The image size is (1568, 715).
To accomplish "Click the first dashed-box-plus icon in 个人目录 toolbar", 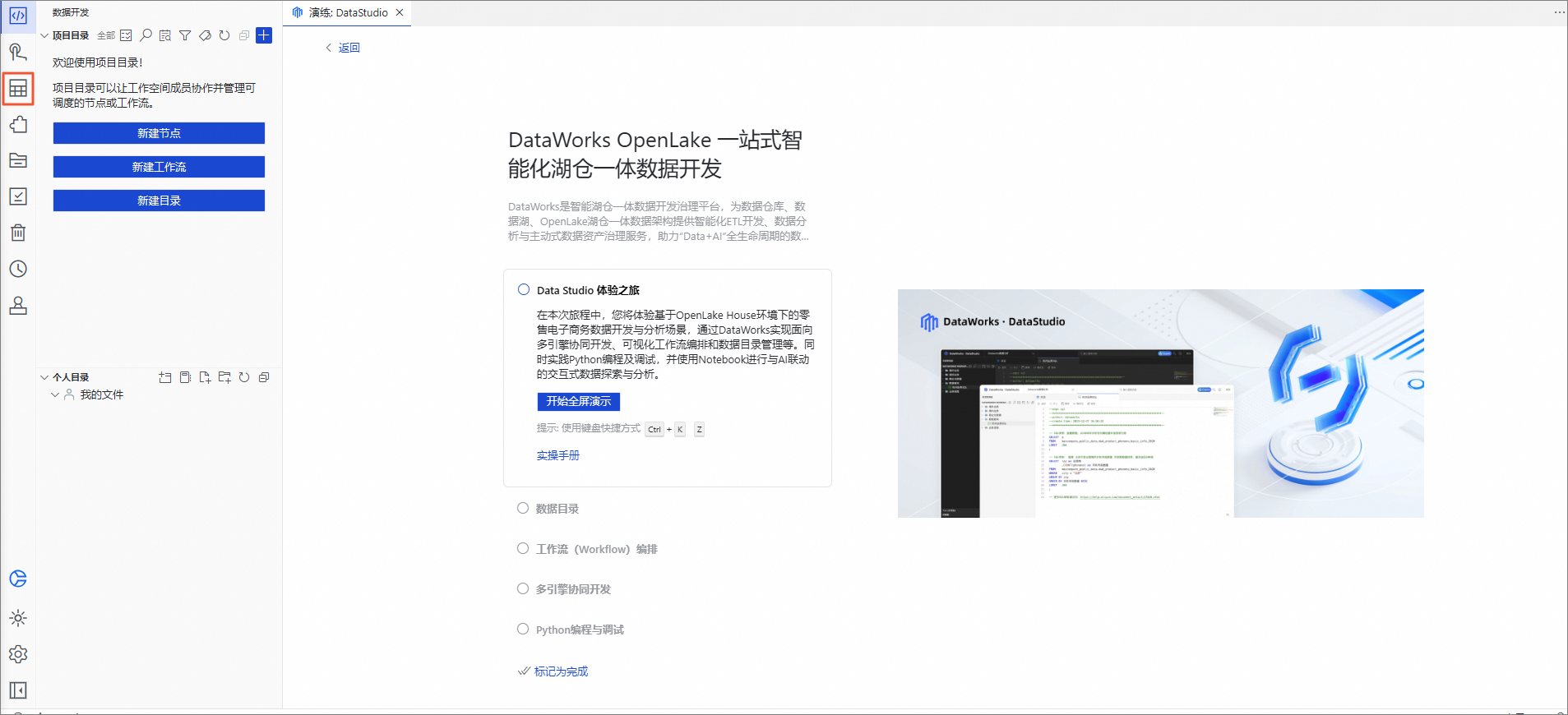I will tap(165, 377).
